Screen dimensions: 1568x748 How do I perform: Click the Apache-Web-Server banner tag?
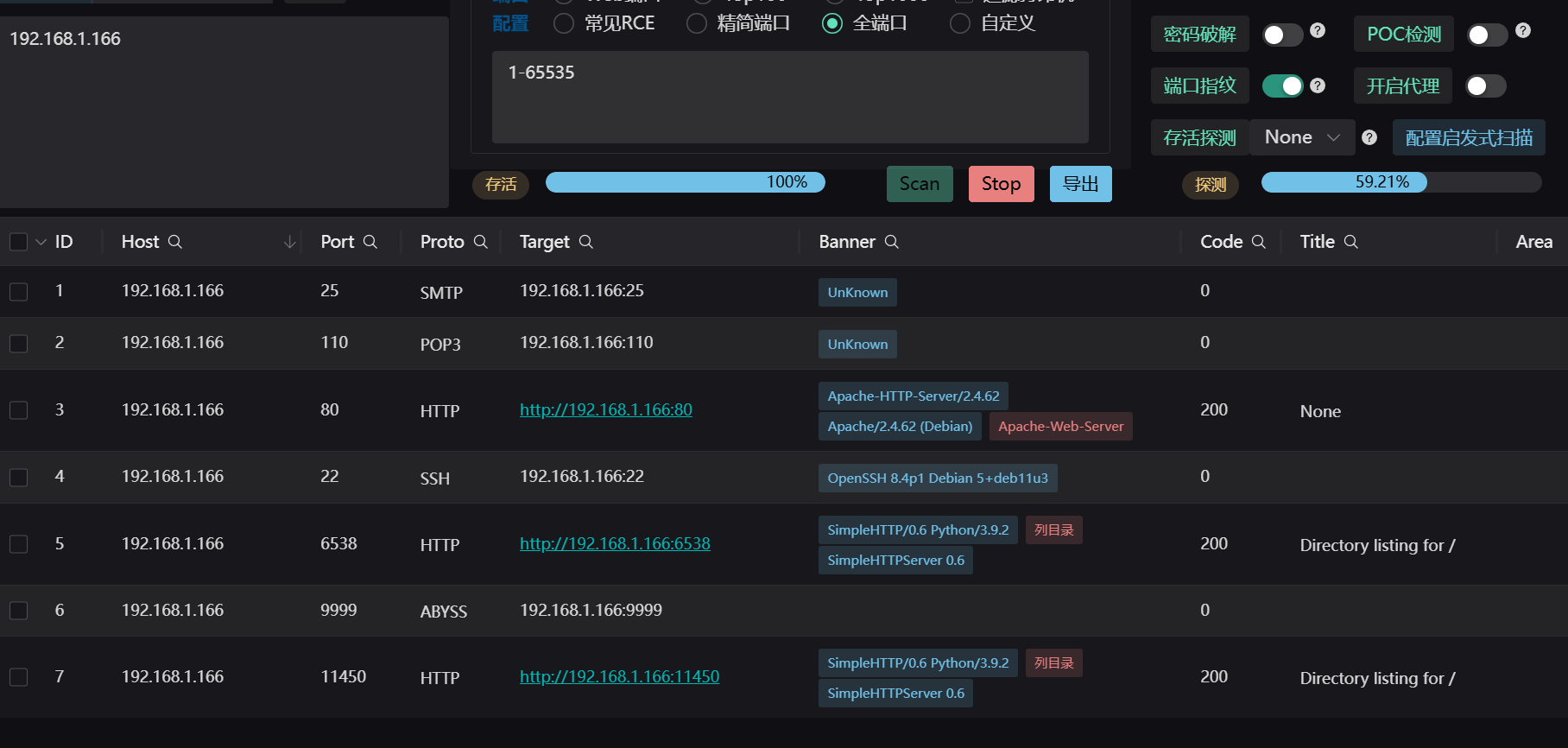(x=1061, y=426)
